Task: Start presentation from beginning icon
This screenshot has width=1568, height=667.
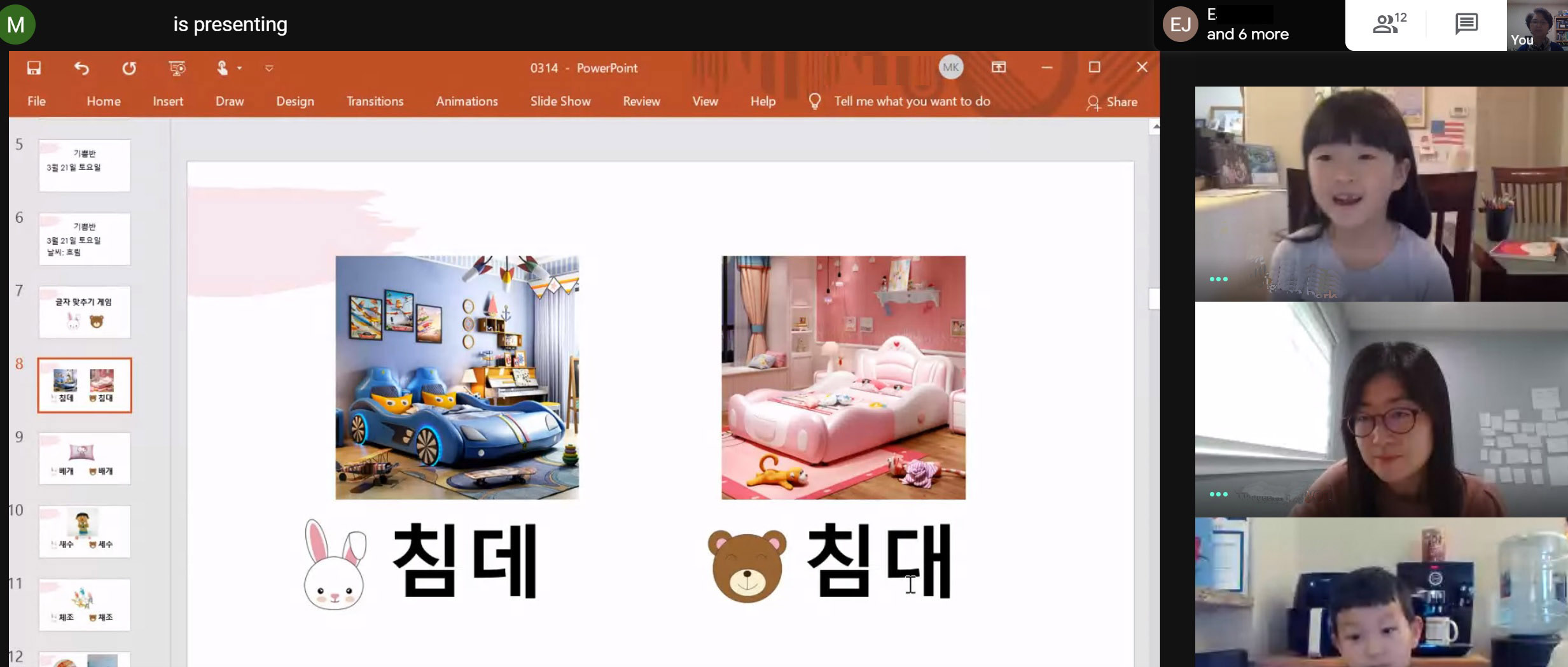Action: click(x=177, y=68)
